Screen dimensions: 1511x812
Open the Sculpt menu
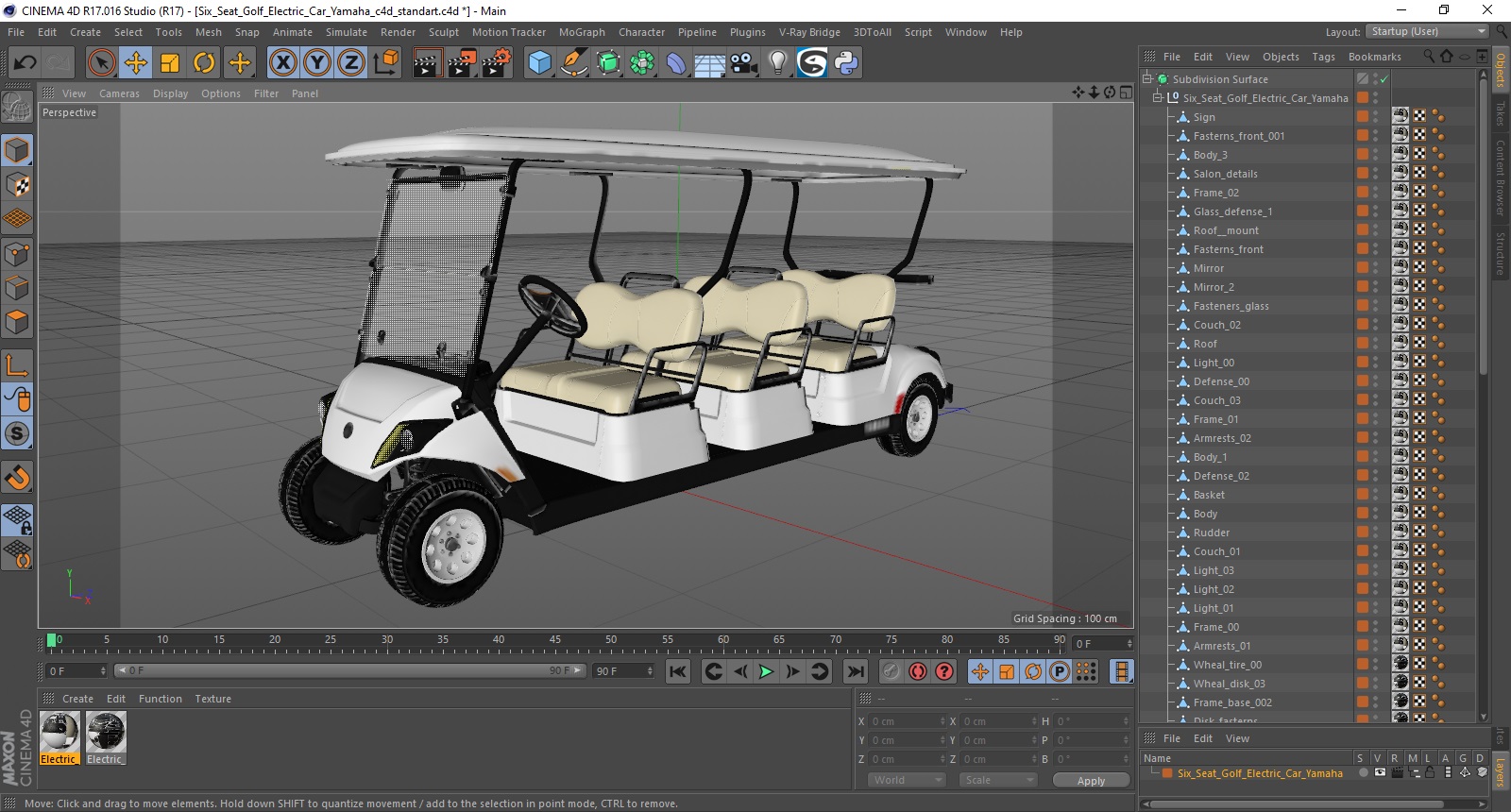point(443,32)
